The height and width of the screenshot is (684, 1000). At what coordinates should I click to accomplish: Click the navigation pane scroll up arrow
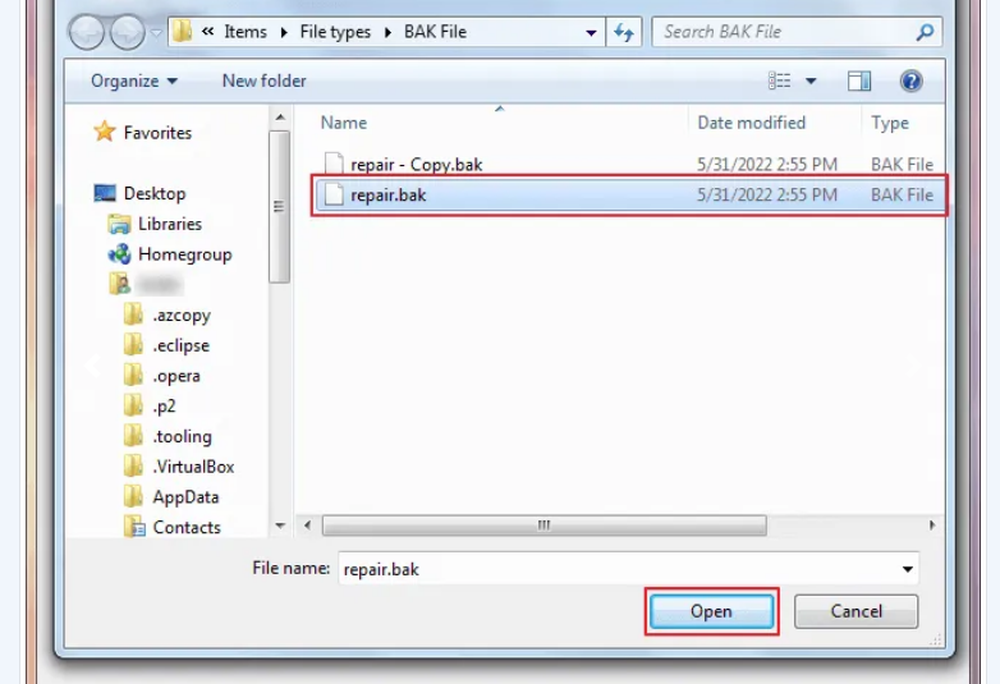click(280, 117)
